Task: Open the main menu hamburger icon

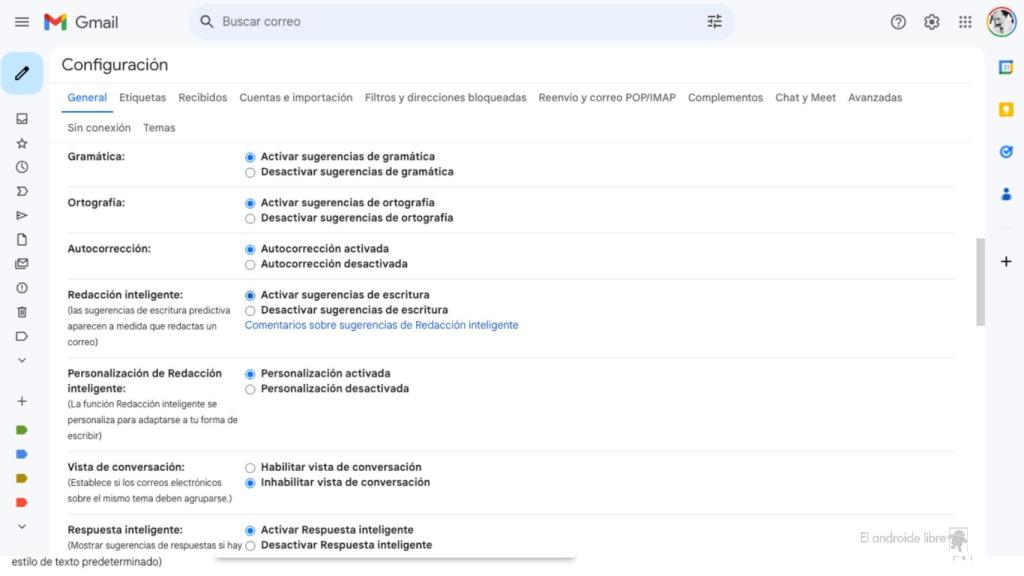Action: [x=22, y=22]
